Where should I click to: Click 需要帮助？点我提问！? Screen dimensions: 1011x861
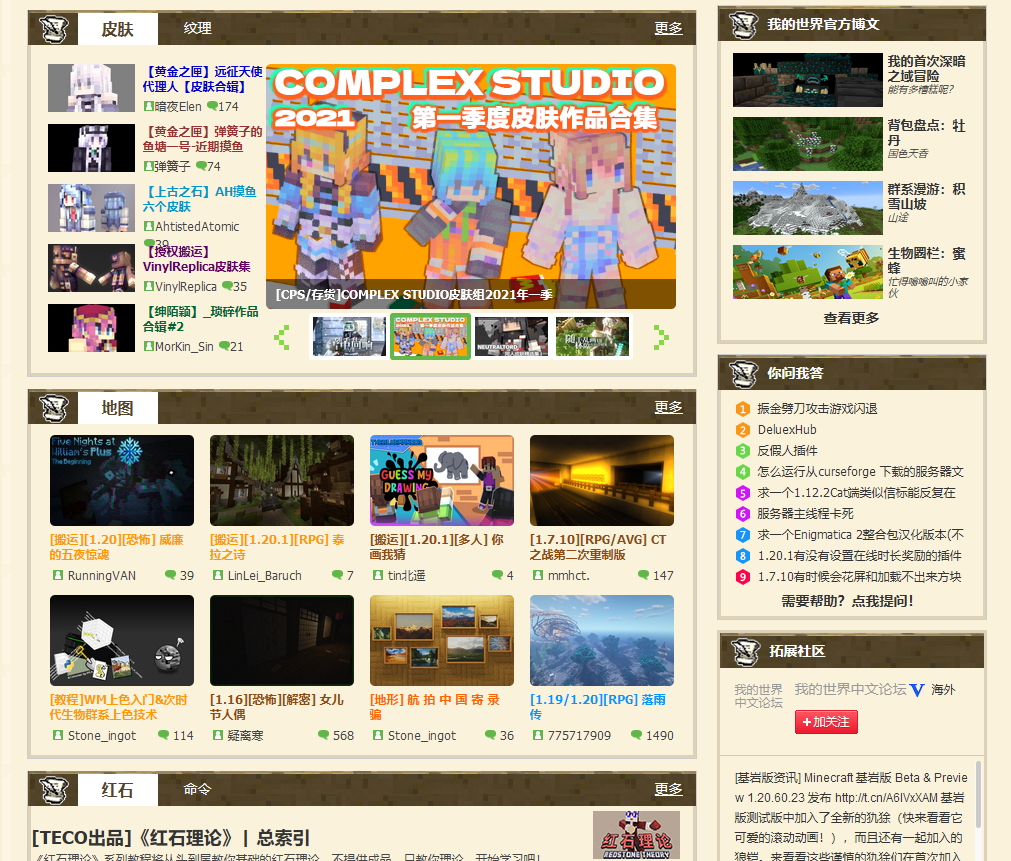tap(847, 601)
